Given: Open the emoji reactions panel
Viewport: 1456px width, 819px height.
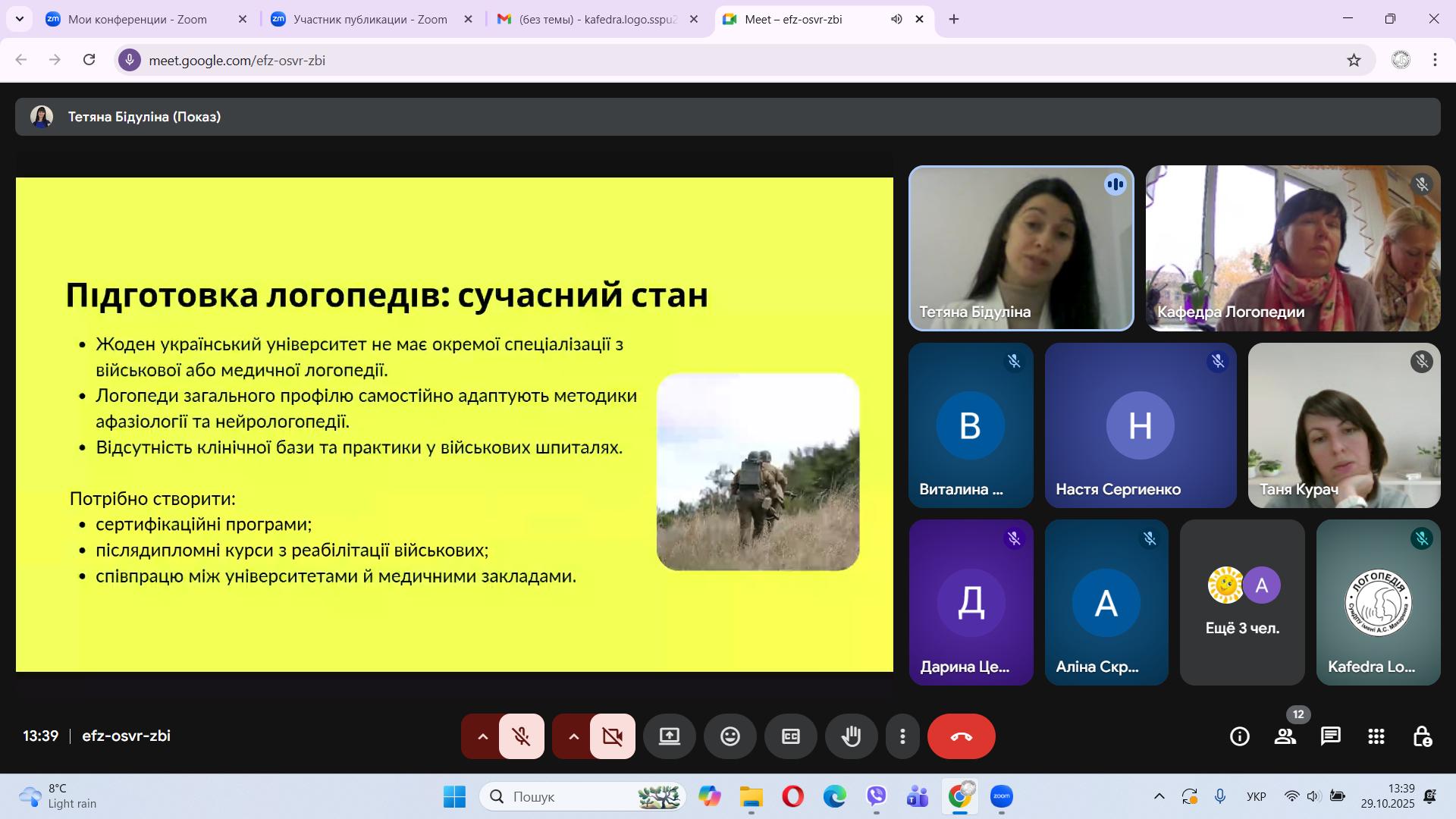Looking at the screenshot, I should pyautogui.click(x=730, y=736).
